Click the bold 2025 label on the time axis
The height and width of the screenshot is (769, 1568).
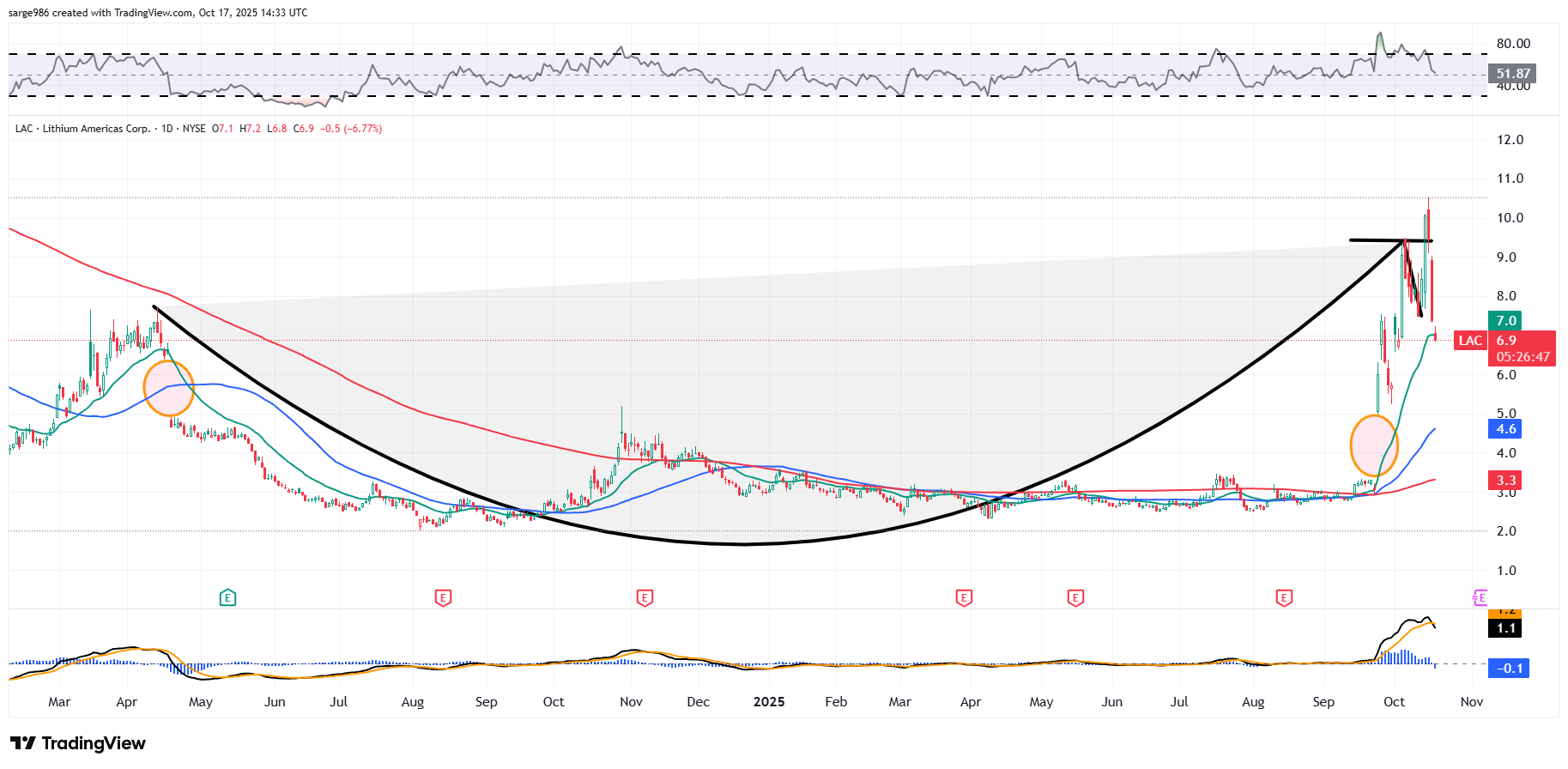point(768,702)
